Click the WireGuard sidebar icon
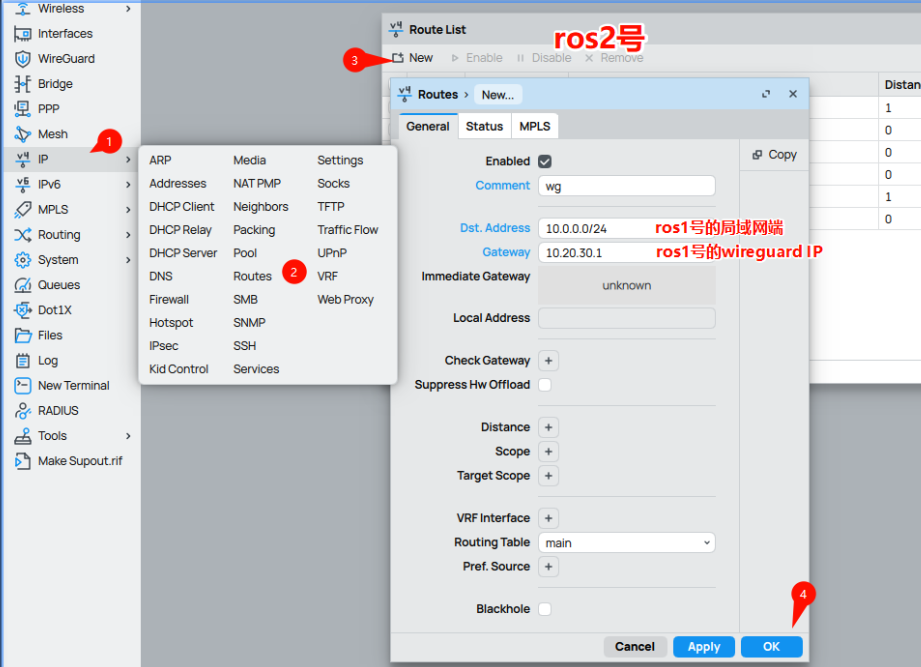Viewport: 921px width, 667px height. coord(22,59)
